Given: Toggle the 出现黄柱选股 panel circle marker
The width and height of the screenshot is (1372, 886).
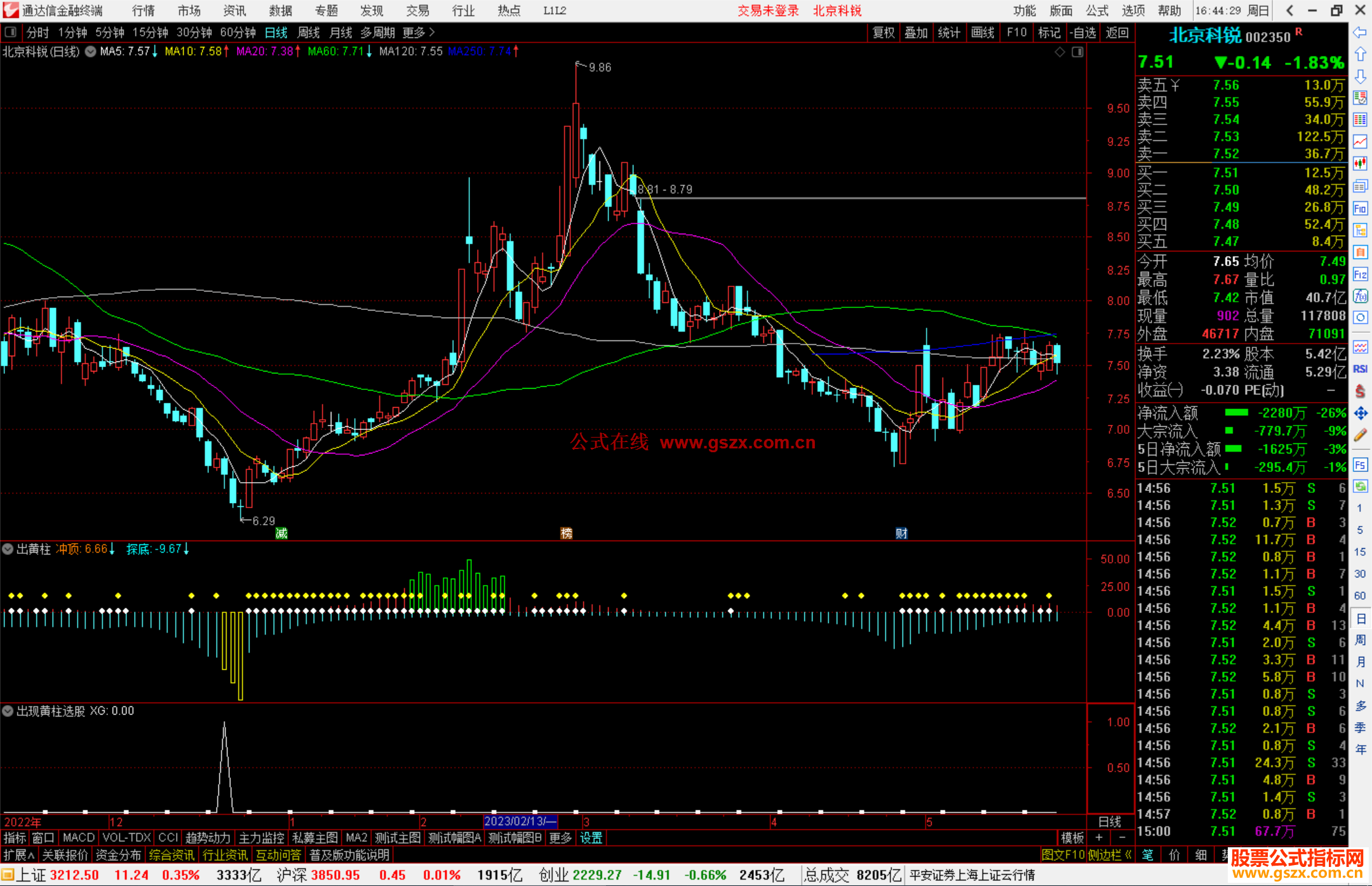Looking at the screenshot, I should (8, 711).
